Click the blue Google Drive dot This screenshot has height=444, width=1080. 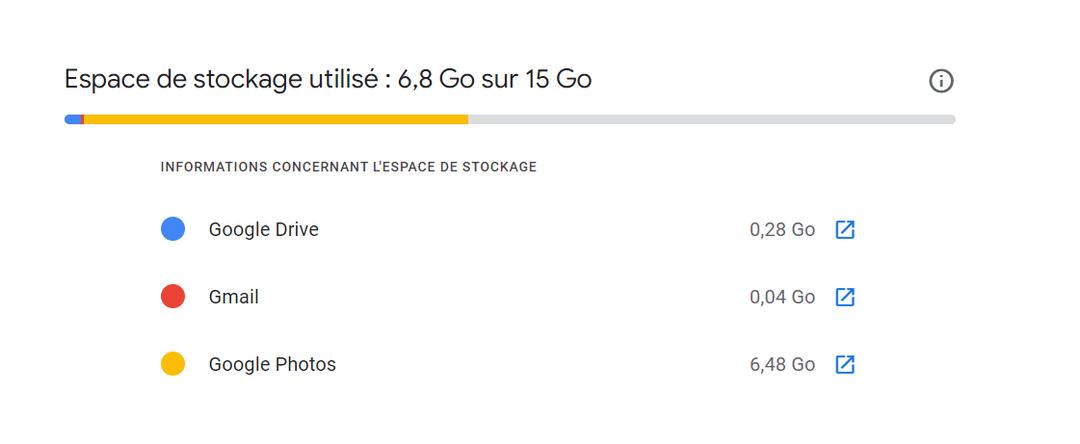[x=173, y=229]
